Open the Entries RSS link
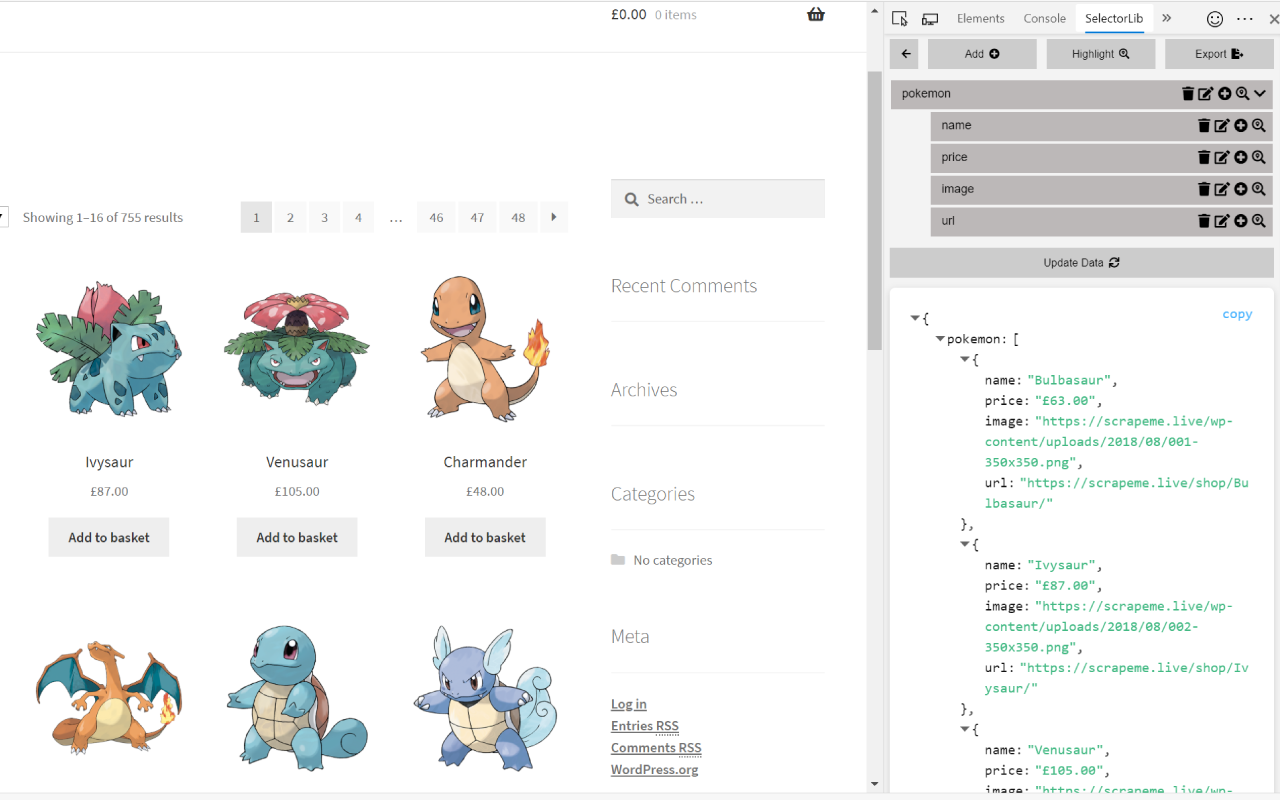The height and width of the screenshot is (800, 1280). pos(645,726)
